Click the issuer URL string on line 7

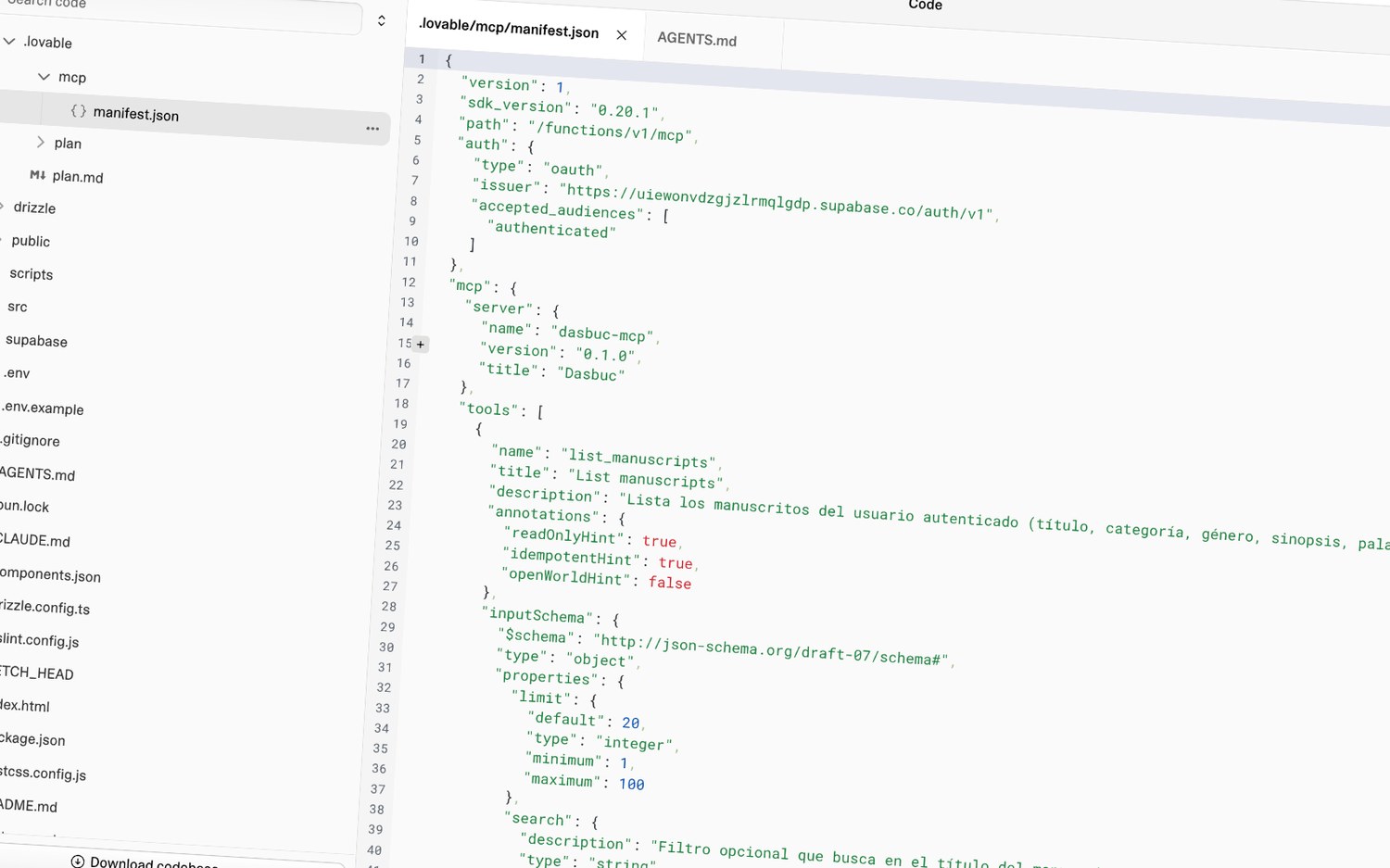[776, 202]
